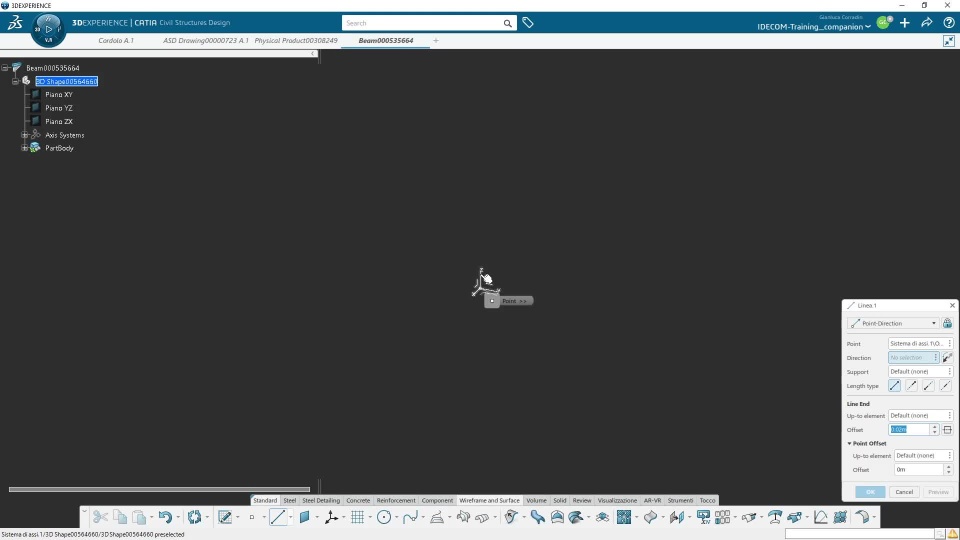Click the Update refresh icon in toolbar
This screenshot has height=540, width=960.
point(195,517)
